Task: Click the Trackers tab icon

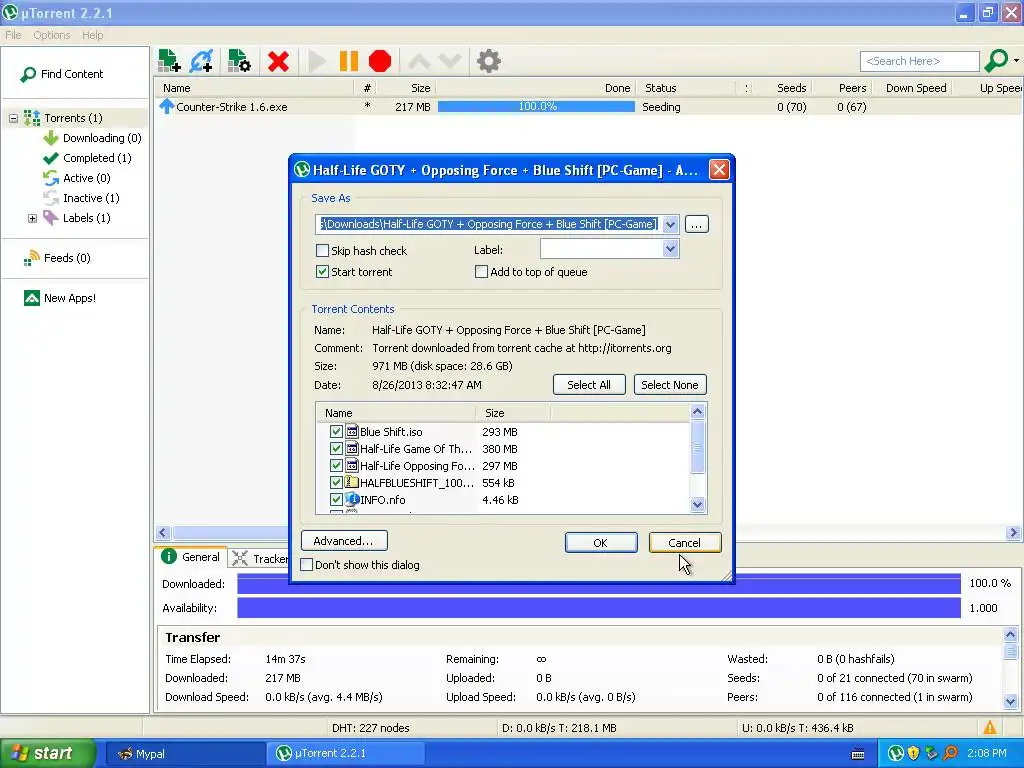Action: [x=240, y=558]
